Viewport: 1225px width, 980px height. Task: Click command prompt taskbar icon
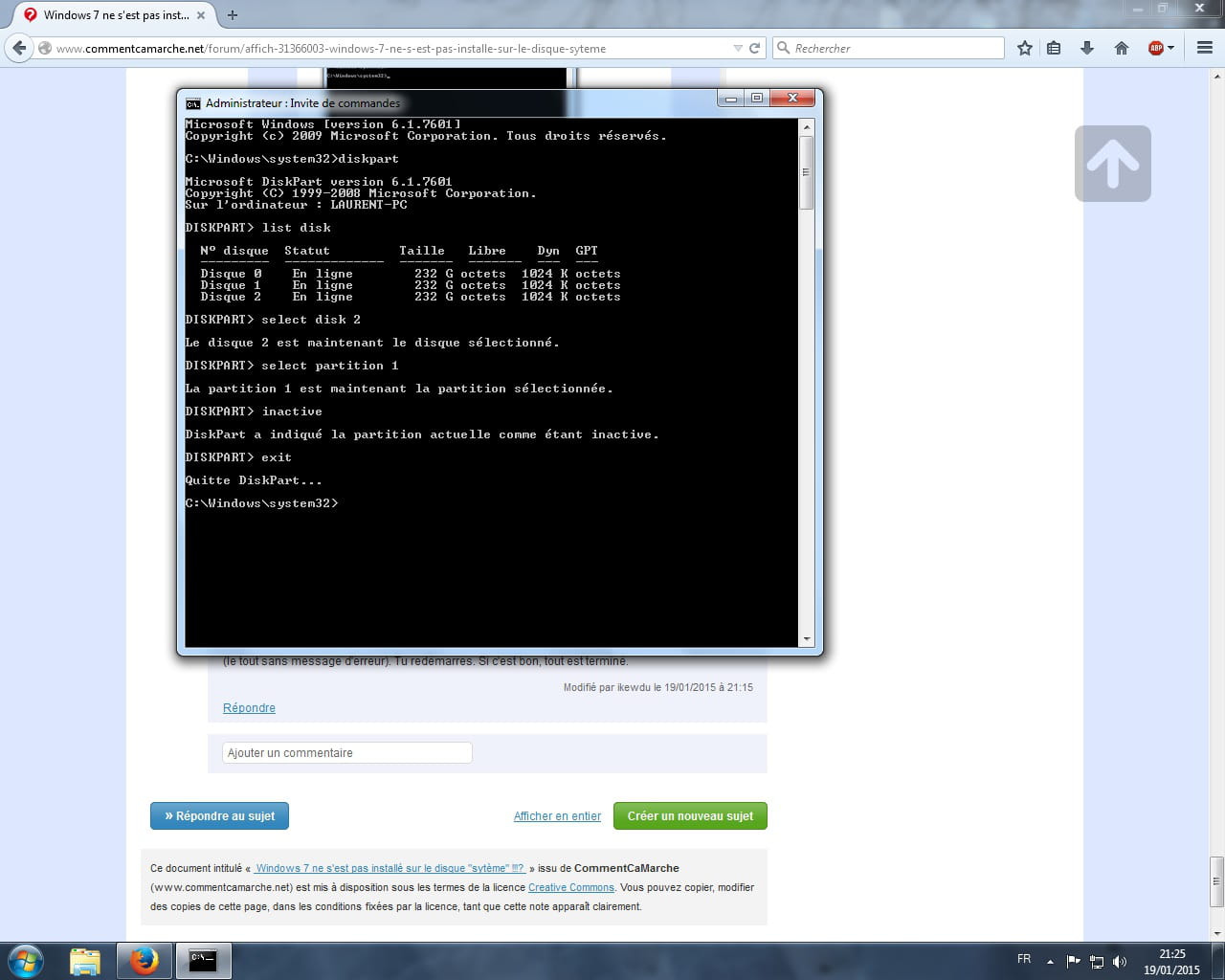pyautogui.click(x=203, y=961)
